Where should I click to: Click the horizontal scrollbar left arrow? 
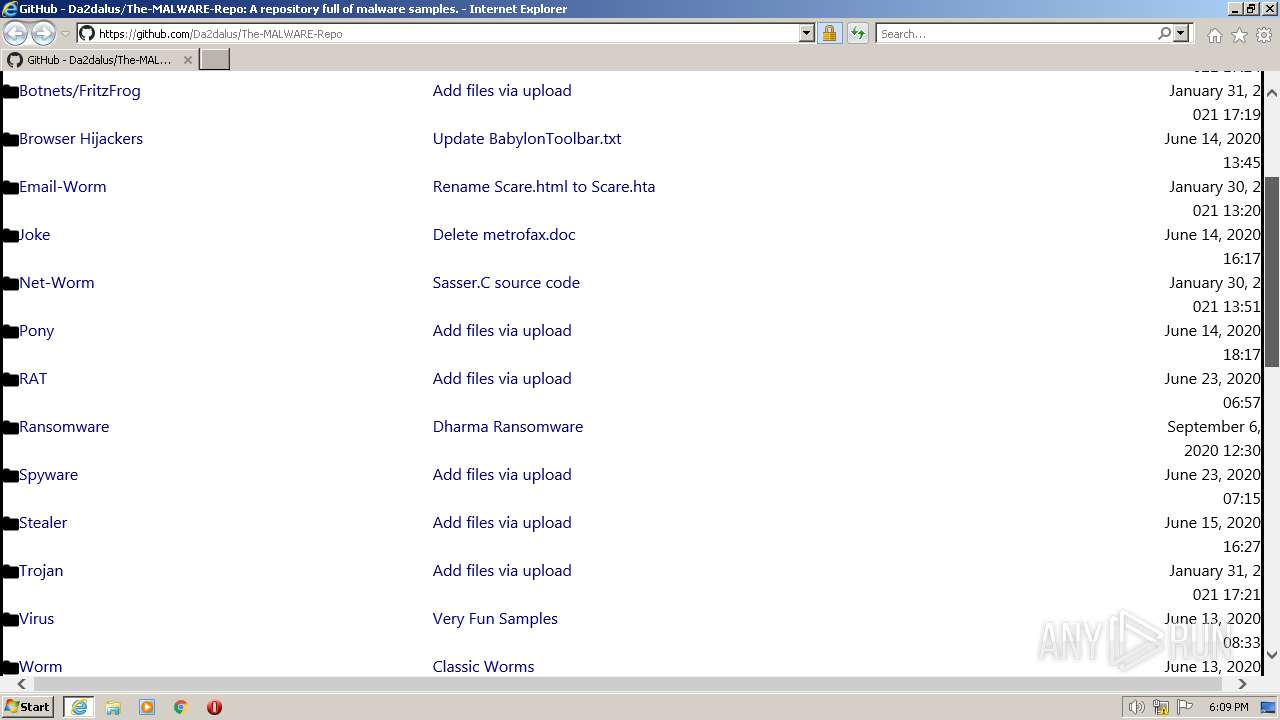pos(21,684)
